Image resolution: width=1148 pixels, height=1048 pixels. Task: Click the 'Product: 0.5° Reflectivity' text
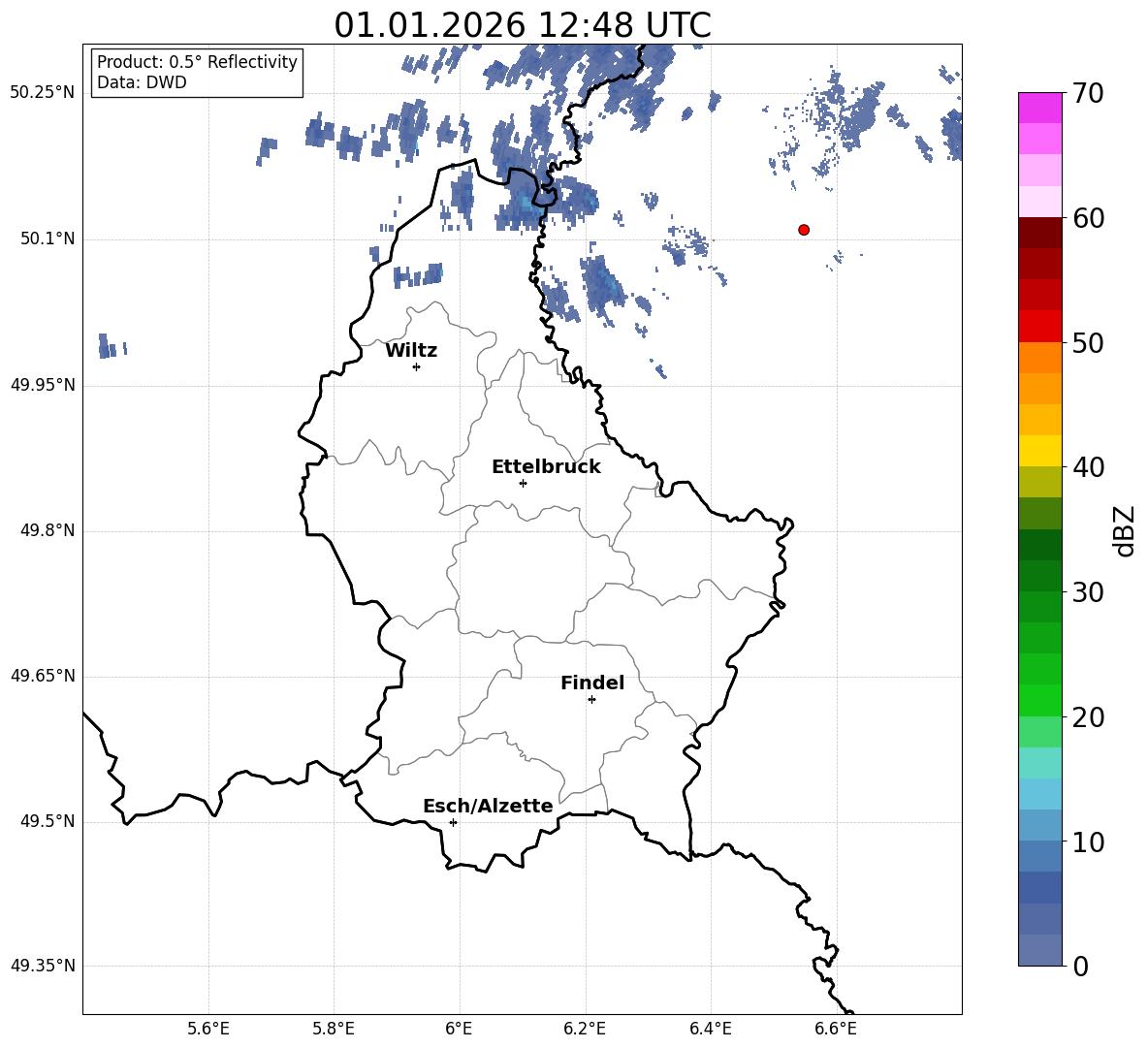(x=197, y=61)
